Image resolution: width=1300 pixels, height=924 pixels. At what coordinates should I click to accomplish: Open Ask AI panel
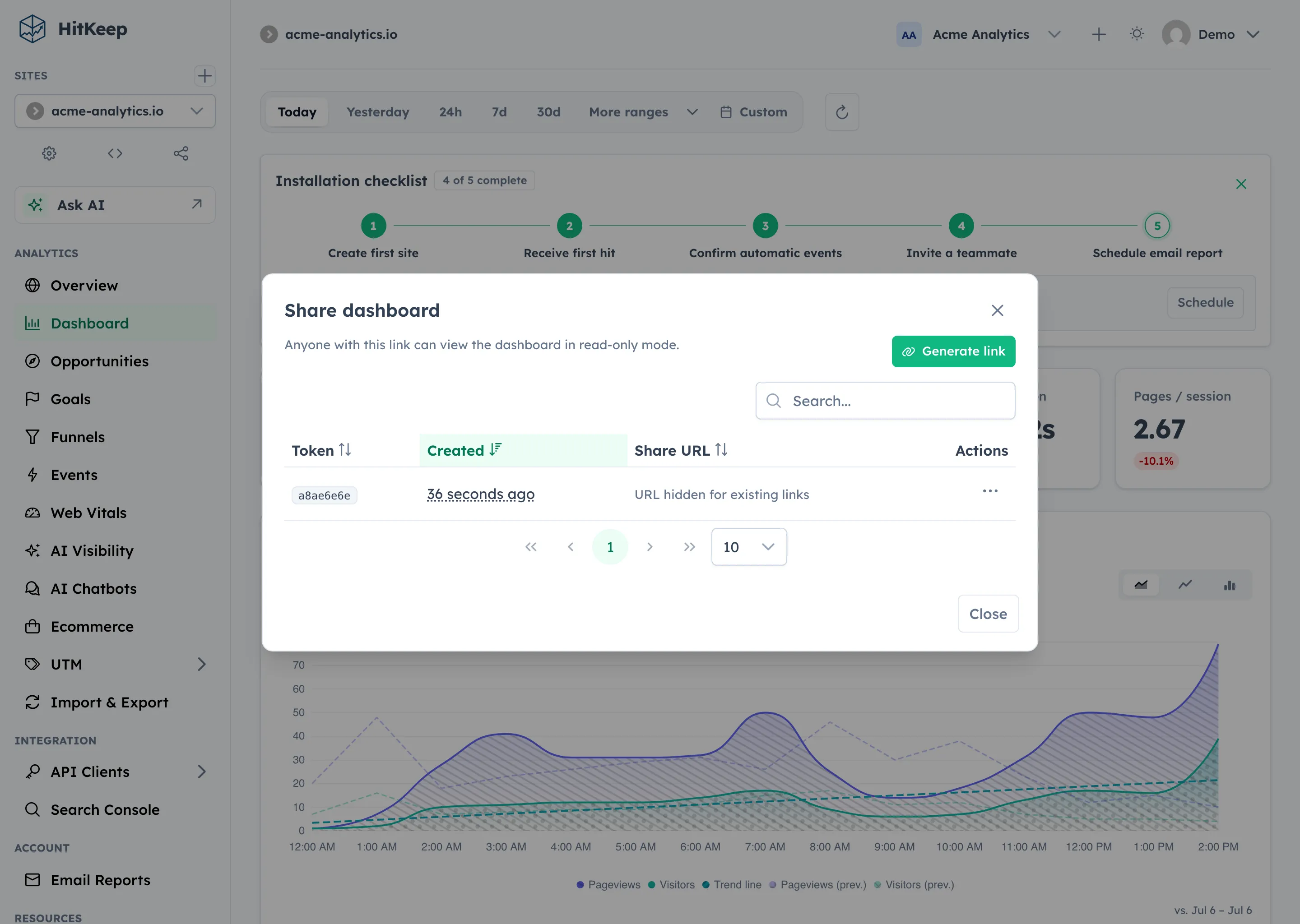point(115,205)
